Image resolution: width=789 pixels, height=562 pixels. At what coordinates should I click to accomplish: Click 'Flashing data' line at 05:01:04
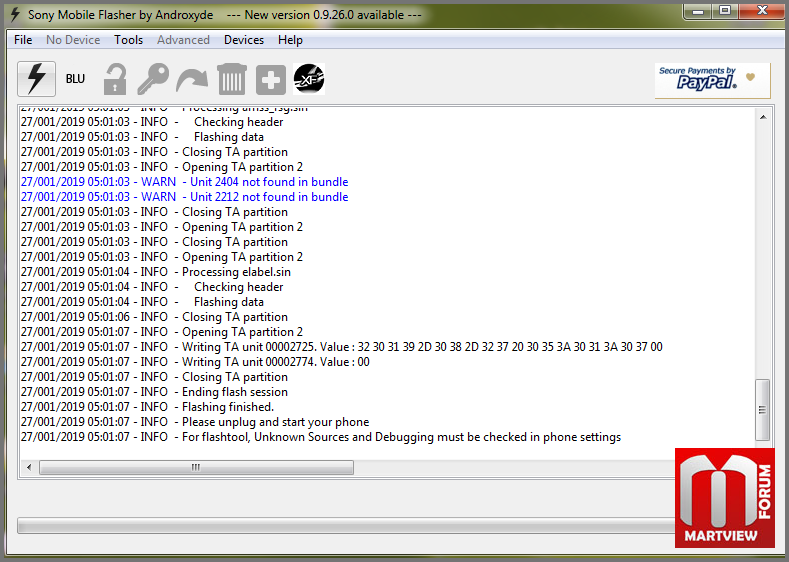tap(142, 302)
